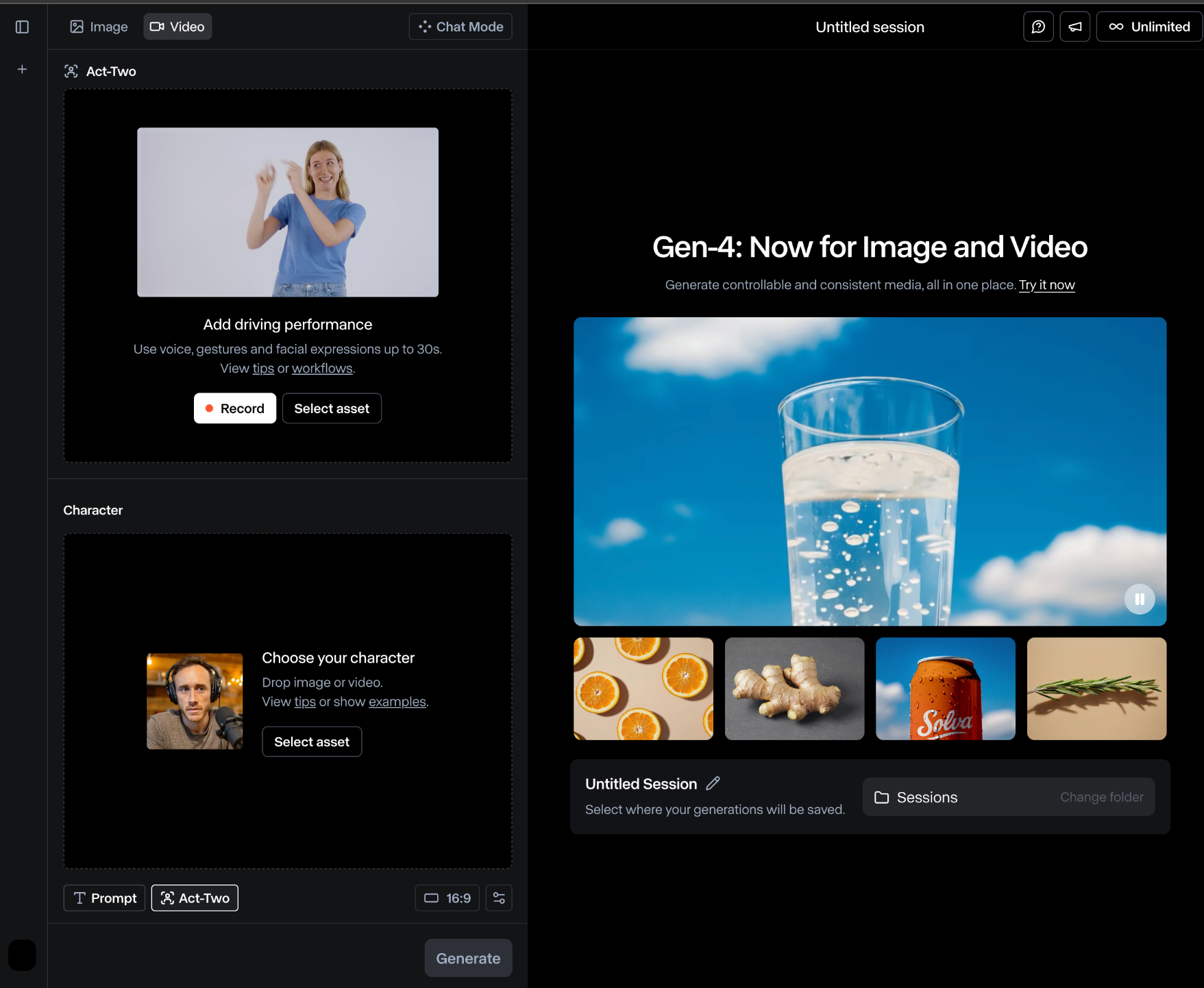This screenshot has height=988, width=1204.
Task: Open the Unlimited plan menu
Action: click(1149, 27)
